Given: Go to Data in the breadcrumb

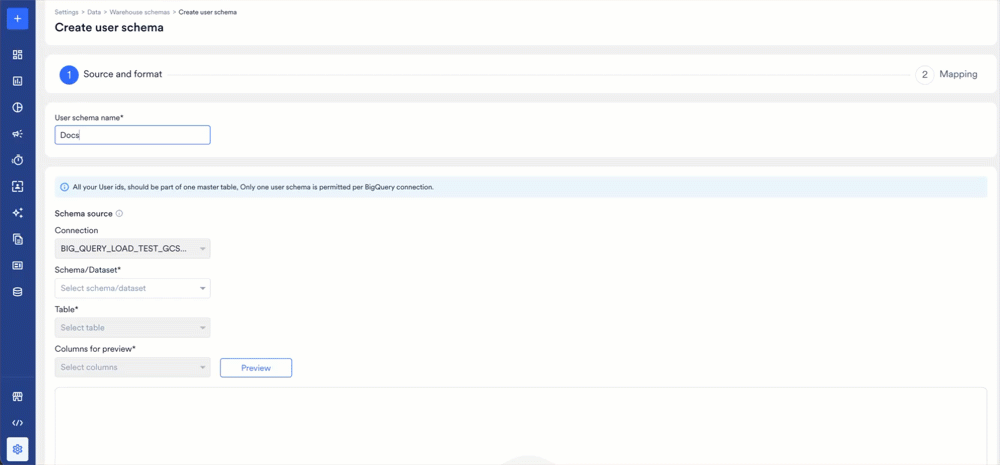Looking at the screenshot, I should pos(94,13).
